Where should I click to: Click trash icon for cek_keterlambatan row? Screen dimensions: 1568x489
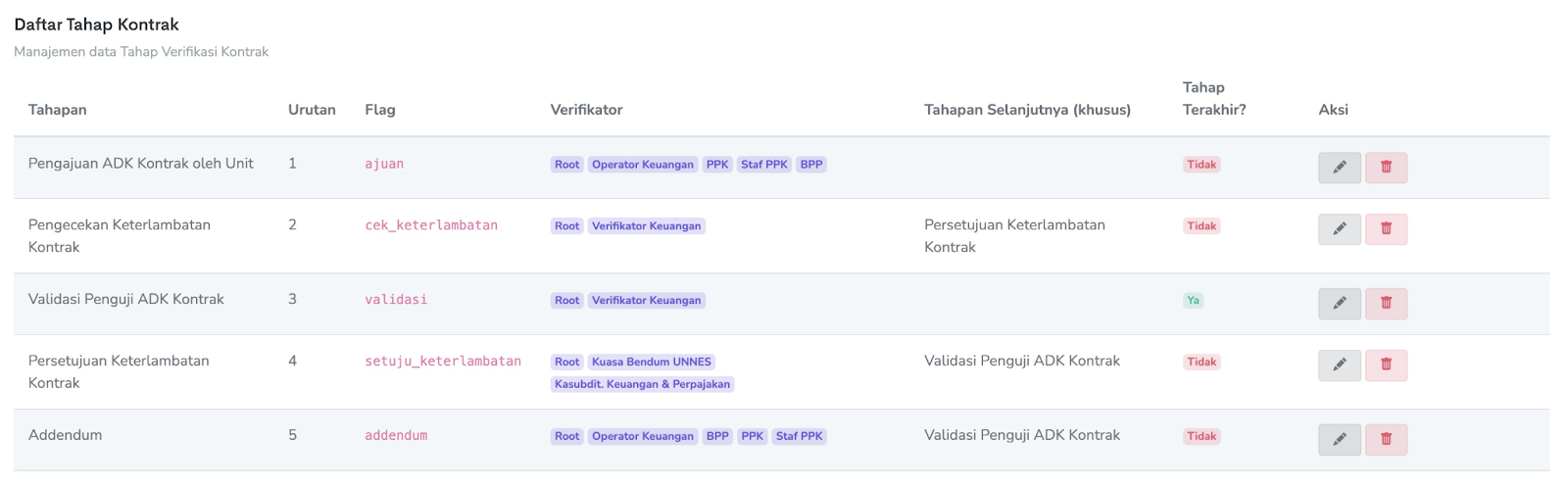click(1386, 229)
